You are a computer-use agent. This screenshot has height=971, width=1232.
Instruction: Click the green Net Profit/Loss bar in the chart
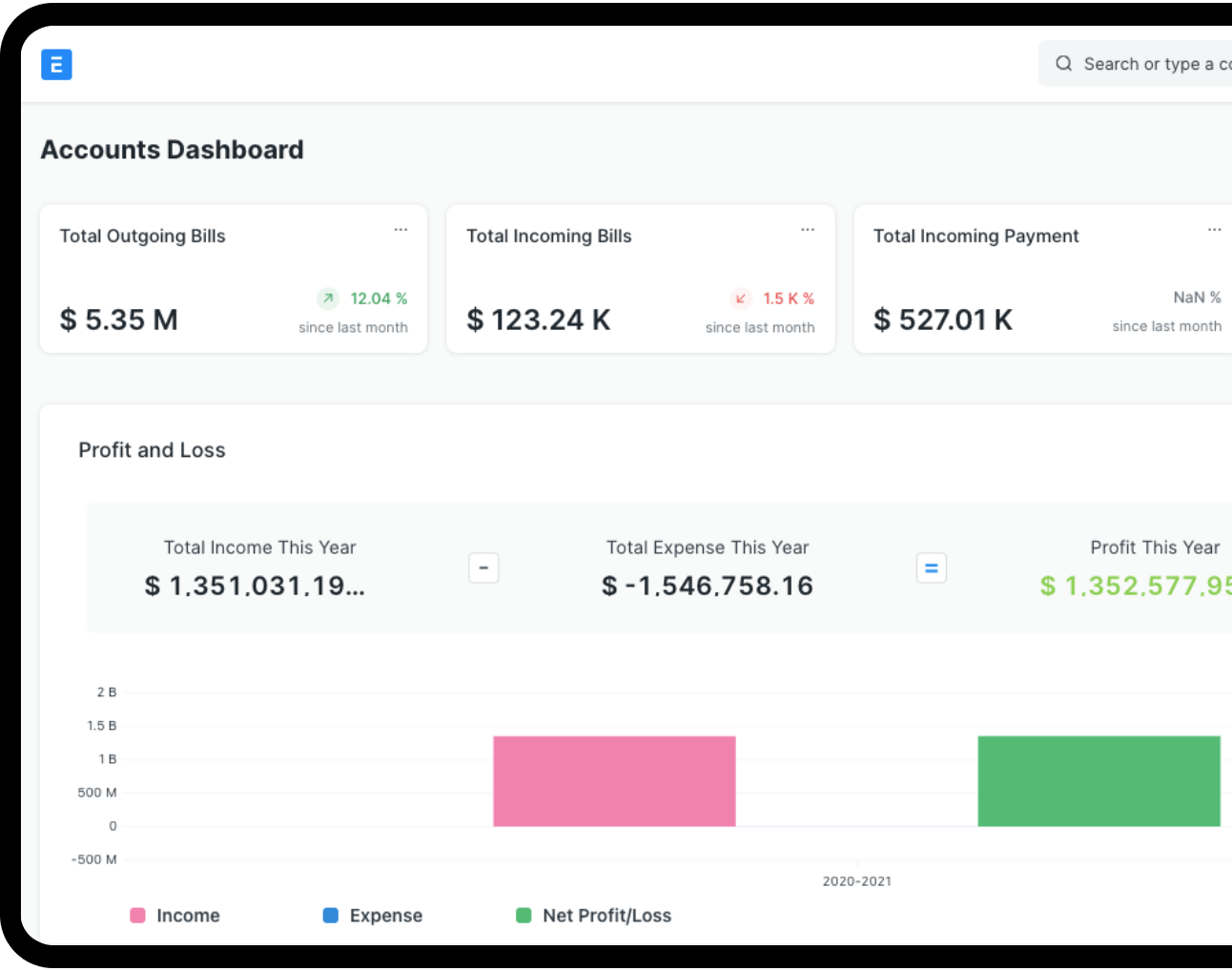pos(1099,781)
